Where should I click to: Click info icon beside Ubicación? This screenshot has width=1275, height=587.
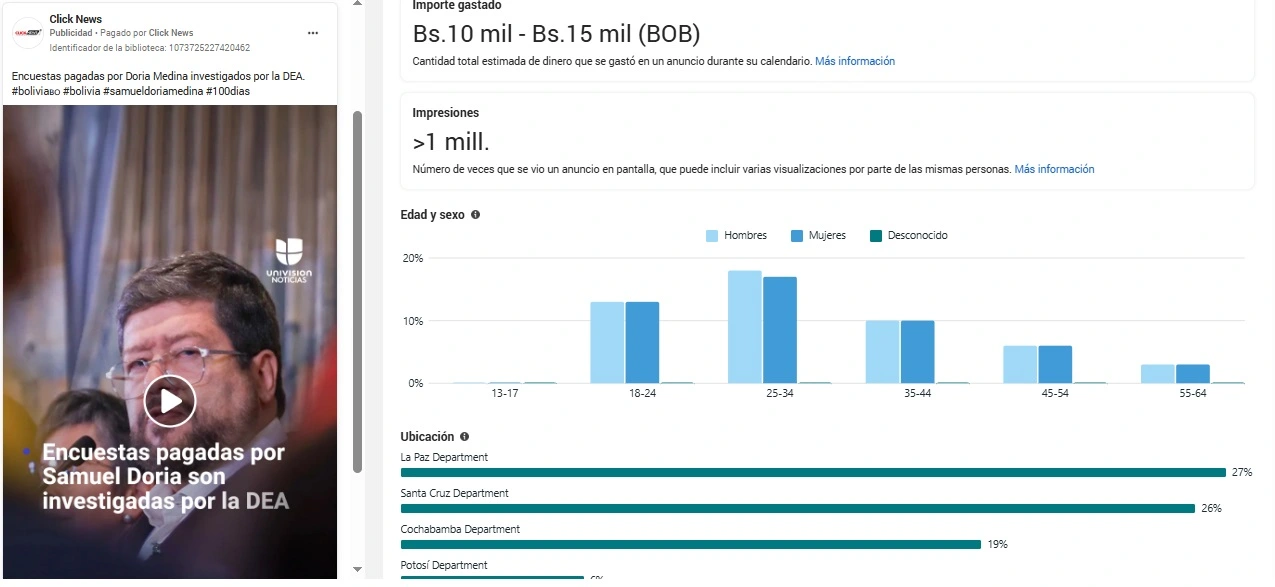click(464, 437)
